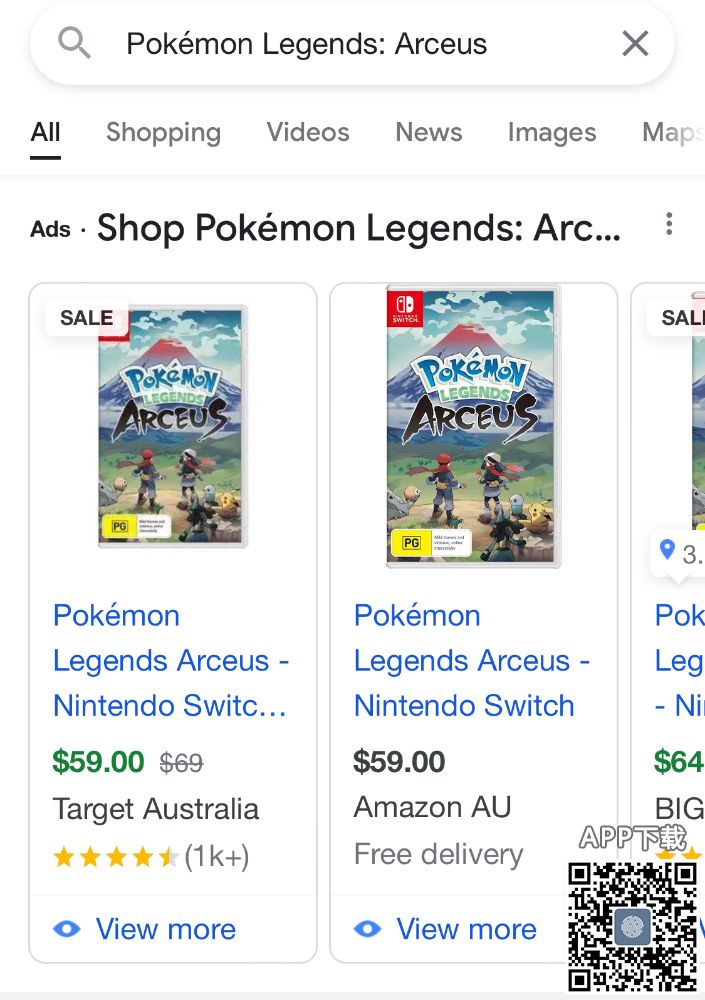Open the News tab
This screenshot has height=1000, width=705.
[428, 132]
